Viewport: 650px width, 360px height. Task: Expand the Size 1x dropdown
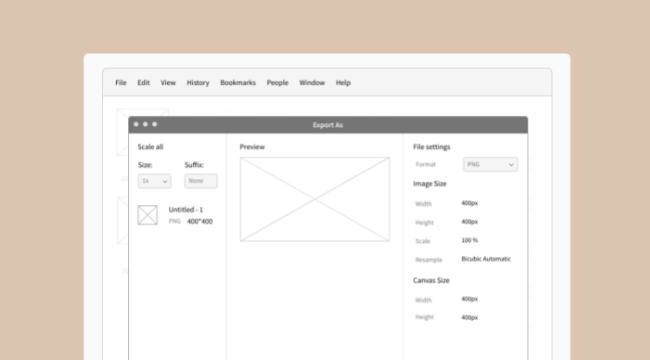coord(155,181)
